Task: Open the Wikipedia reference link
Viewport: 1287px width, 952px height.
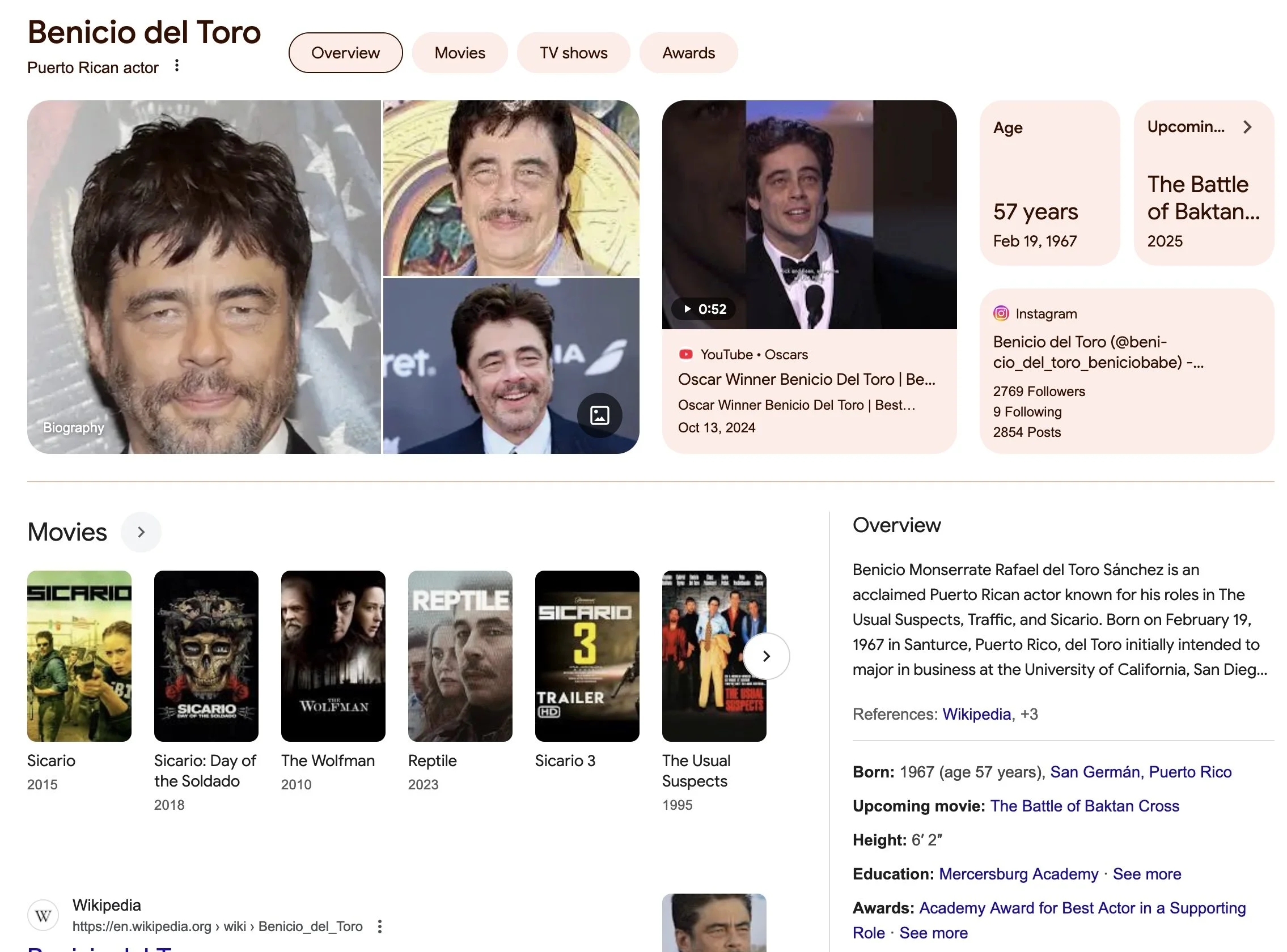Action: pos(976,715)
